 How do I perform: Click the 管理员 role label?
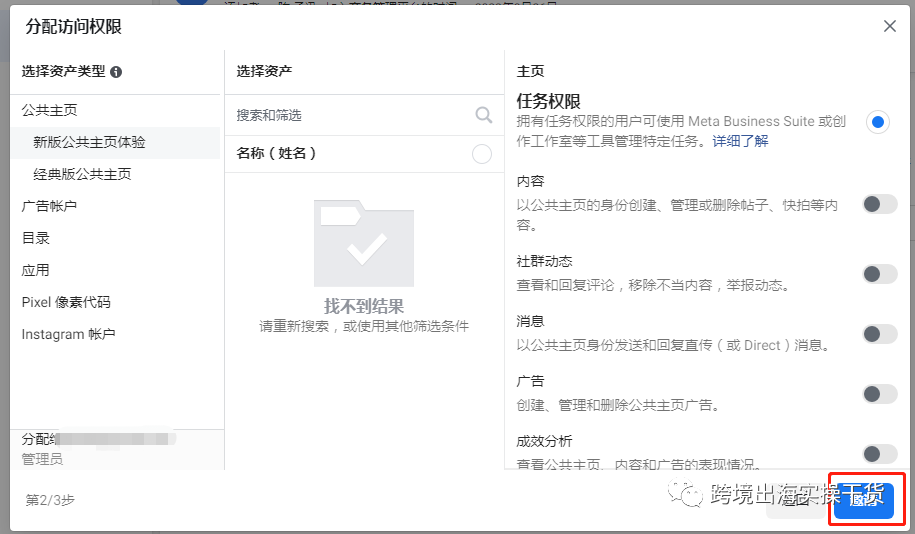(x=42, y=459)
